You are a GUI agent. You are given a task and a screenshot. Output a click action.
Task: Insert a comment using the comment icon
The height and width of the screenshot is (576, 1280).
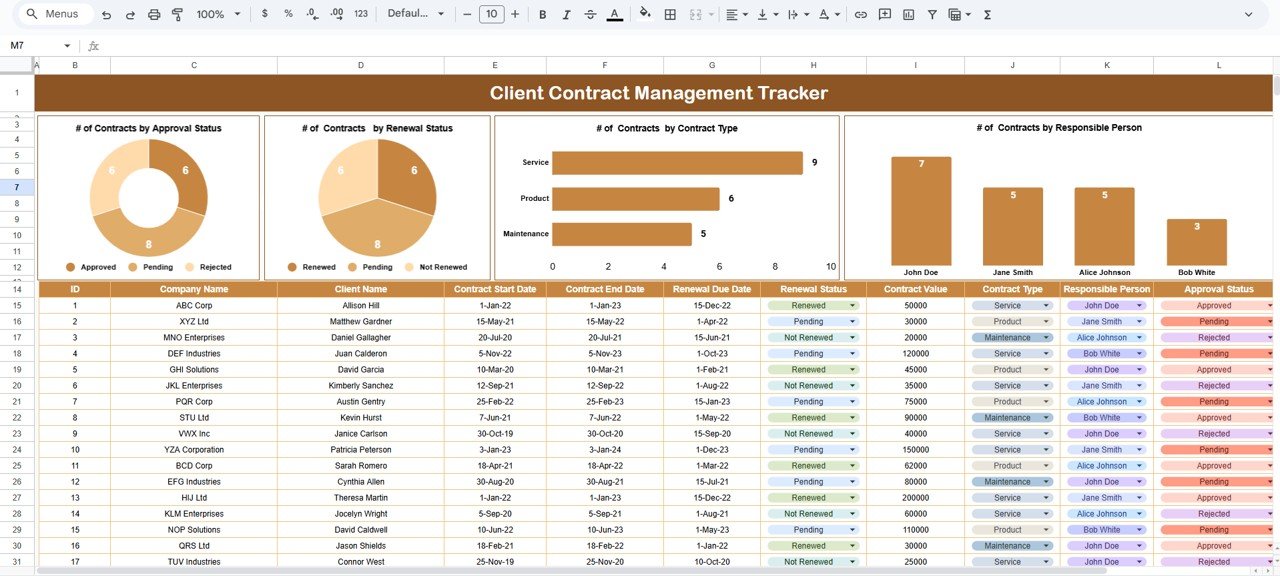[884, 14]
